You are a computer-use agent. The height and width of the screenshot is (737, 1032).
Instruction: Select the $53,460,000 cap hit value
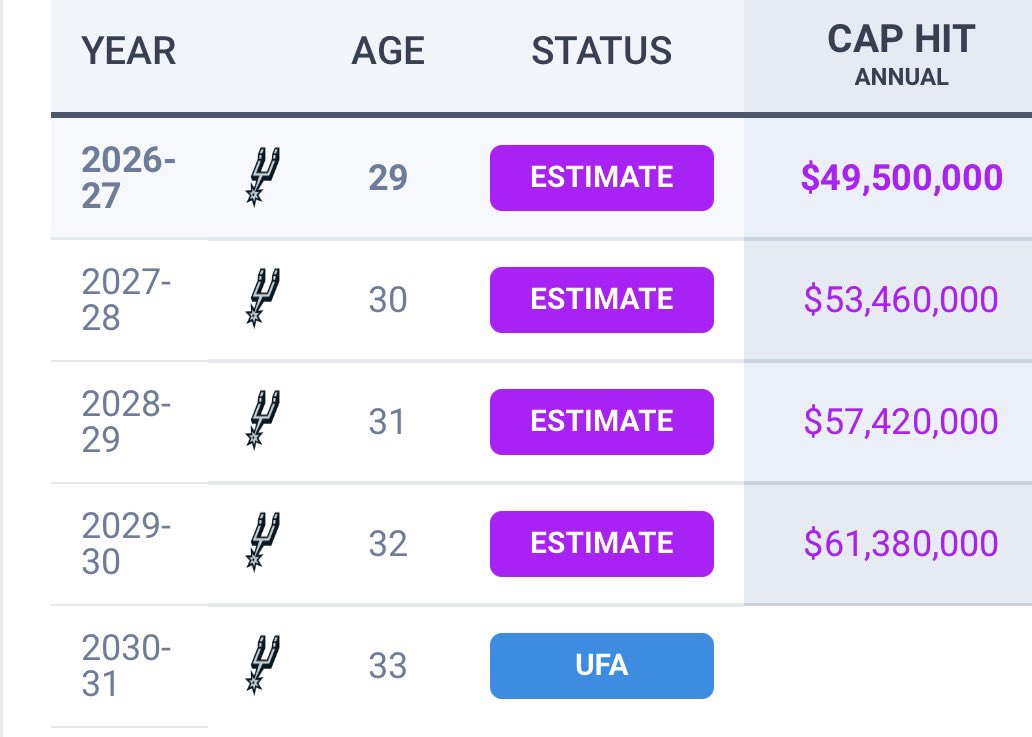[901, 299]
